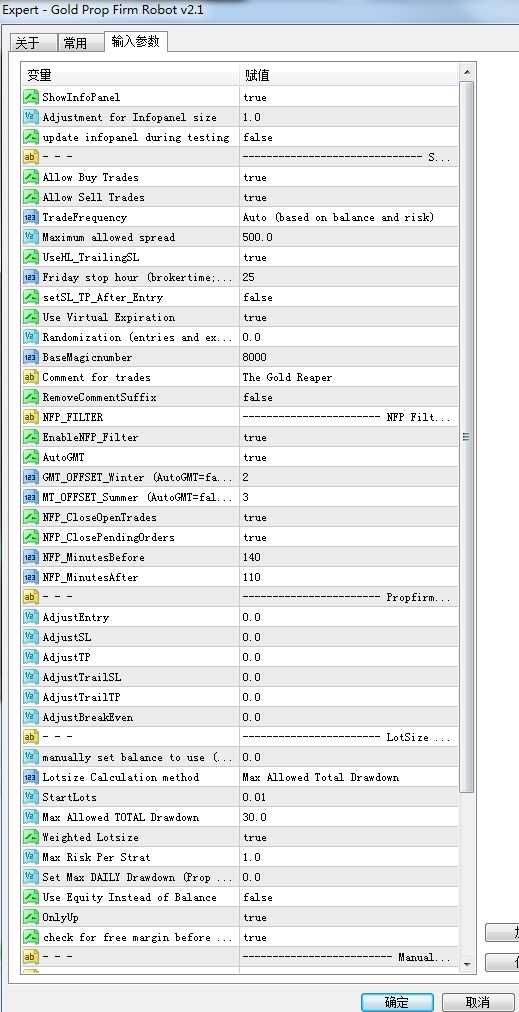
Task: Toggle the Allow Buy Trades value
Action: (x=349, y=177)
